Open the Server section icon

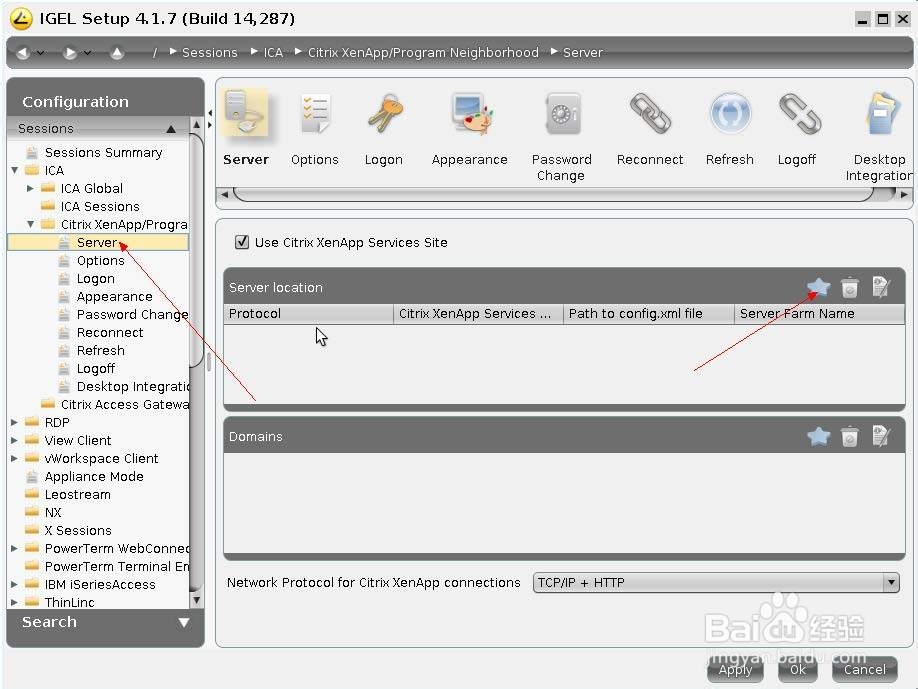click(x=246, y=113)
